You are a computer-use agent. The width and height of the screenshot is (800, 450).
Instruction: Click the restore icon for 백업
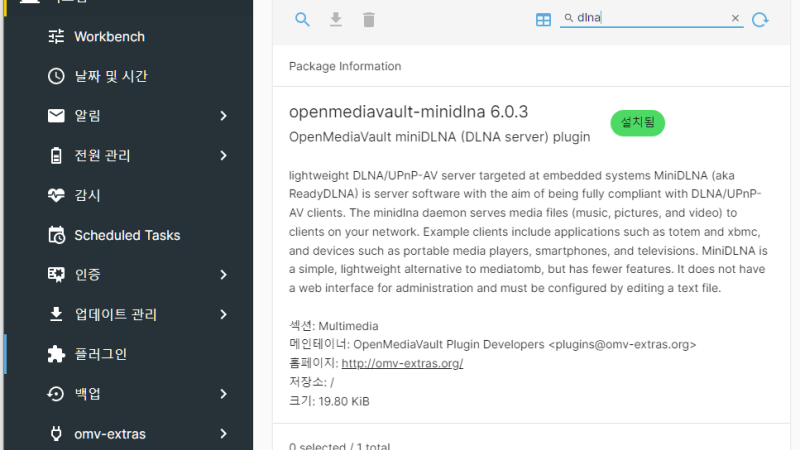(x=56, y=394)
